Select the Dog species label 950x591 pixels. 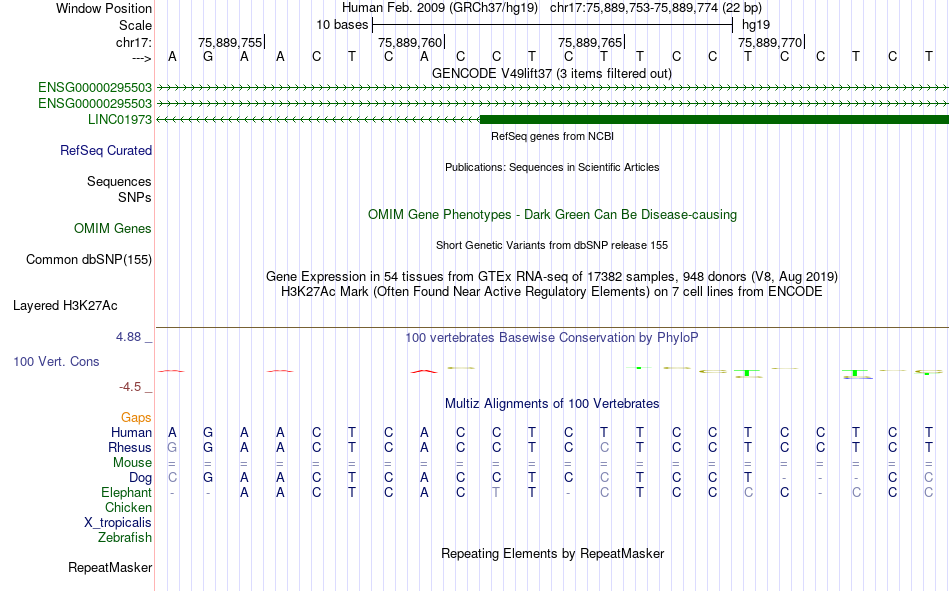[x=141, y=478]
